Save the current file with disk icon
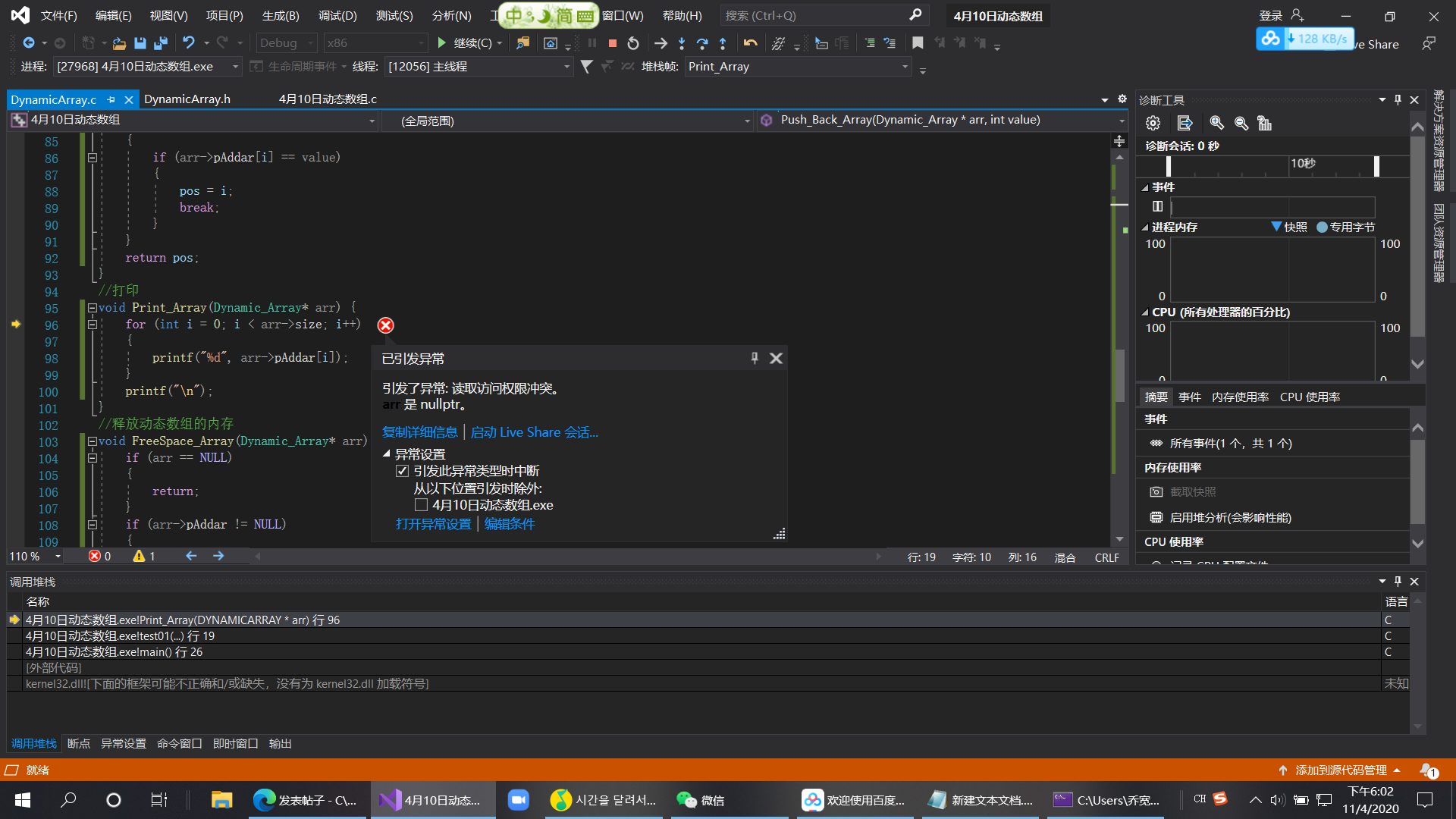Viewport: 1456px width, 819px height. 140,43
